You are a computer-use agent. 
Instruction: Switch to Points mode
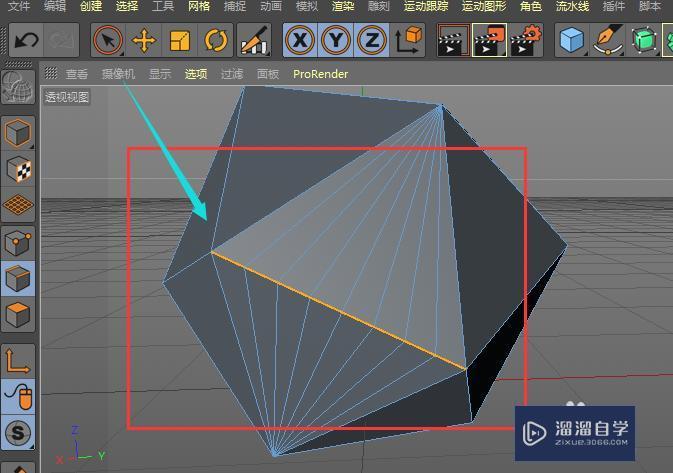(x=18, y=243)
